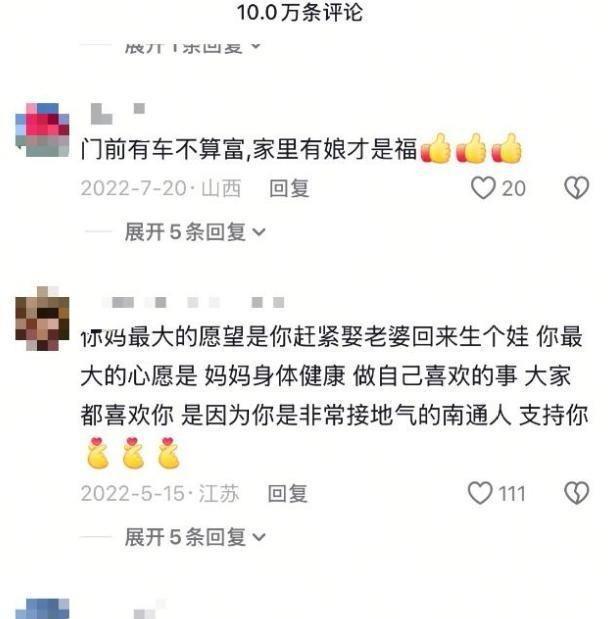This screenshot has width=608, height=619.
Task: Reply to the 2022-7-20 Shanxi comment
Action: 289,188
